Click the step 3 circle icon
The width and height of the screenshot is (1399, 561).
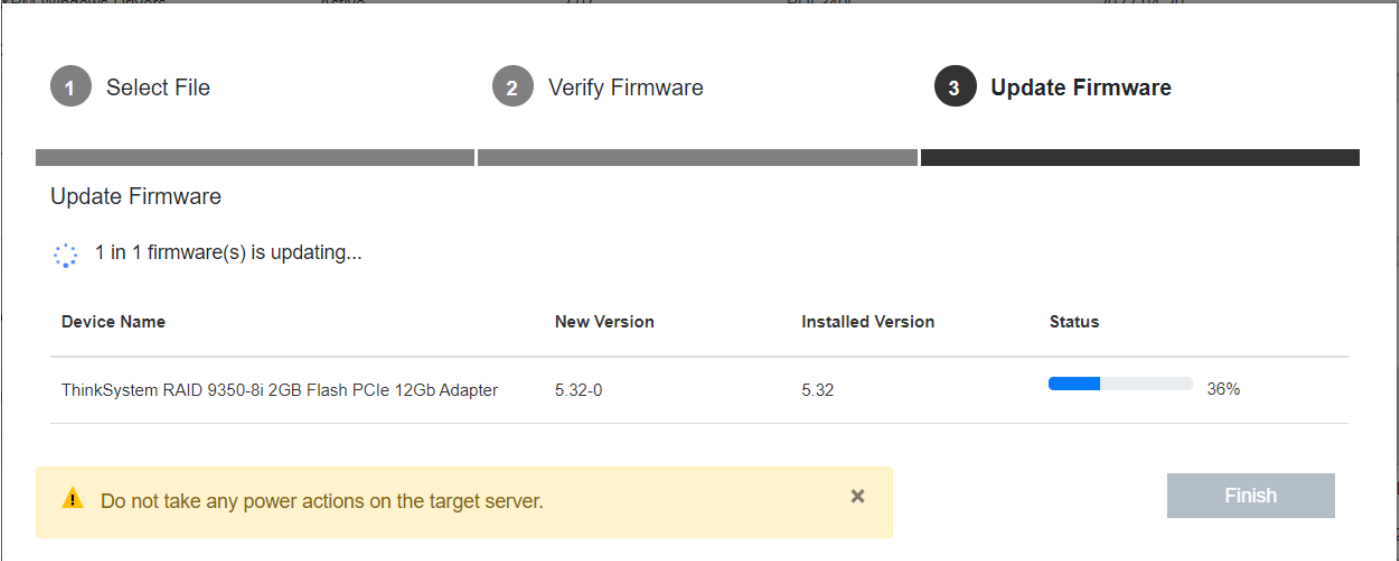(954, 87)
